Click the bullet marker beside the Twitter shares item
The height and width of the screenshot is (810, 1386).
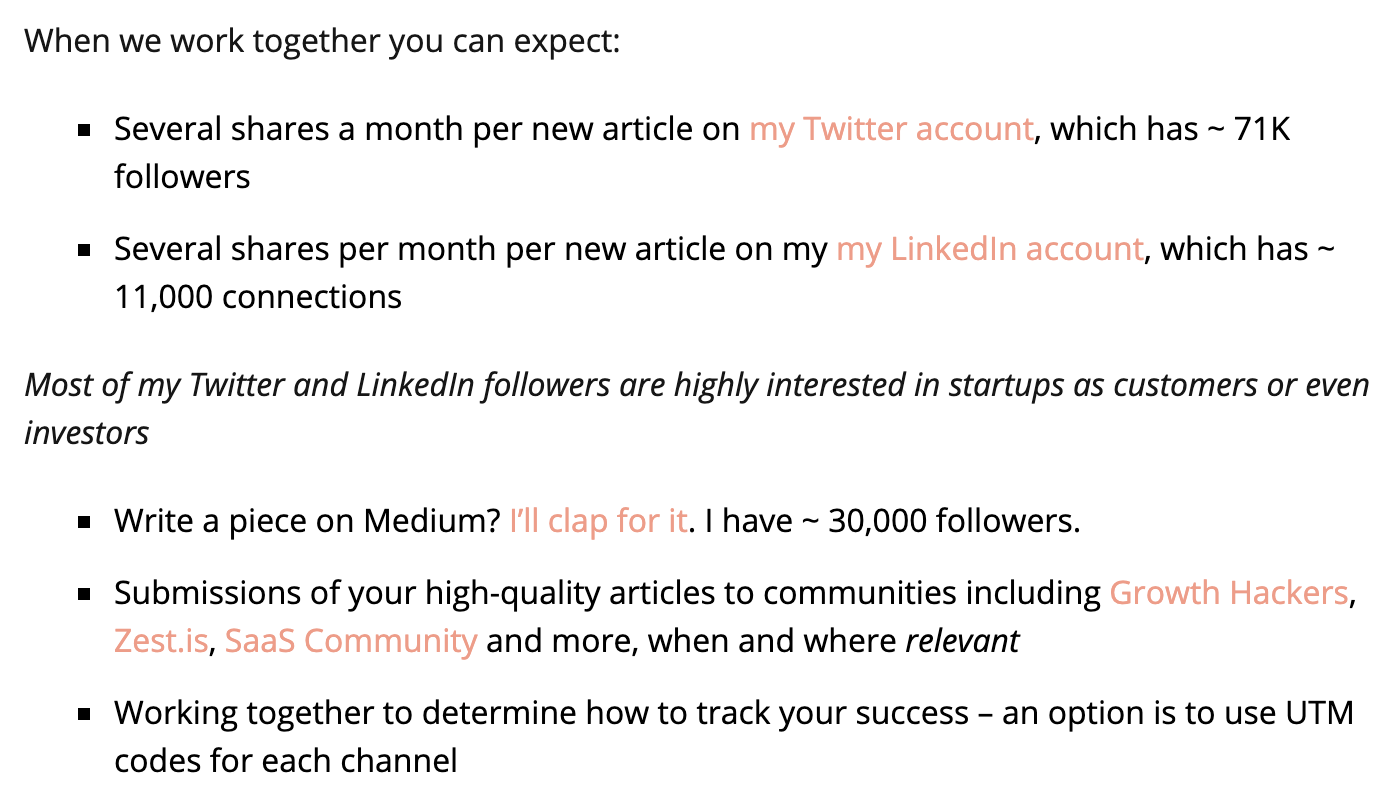[85, 131]
